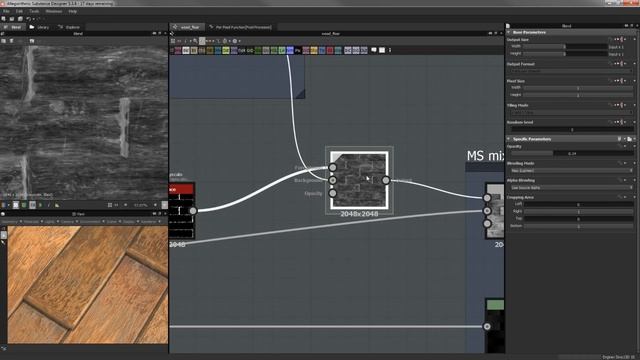Adjust the Output Size Width slider
Viewport: 640px width, 360px height.
(x=565, y=47)
